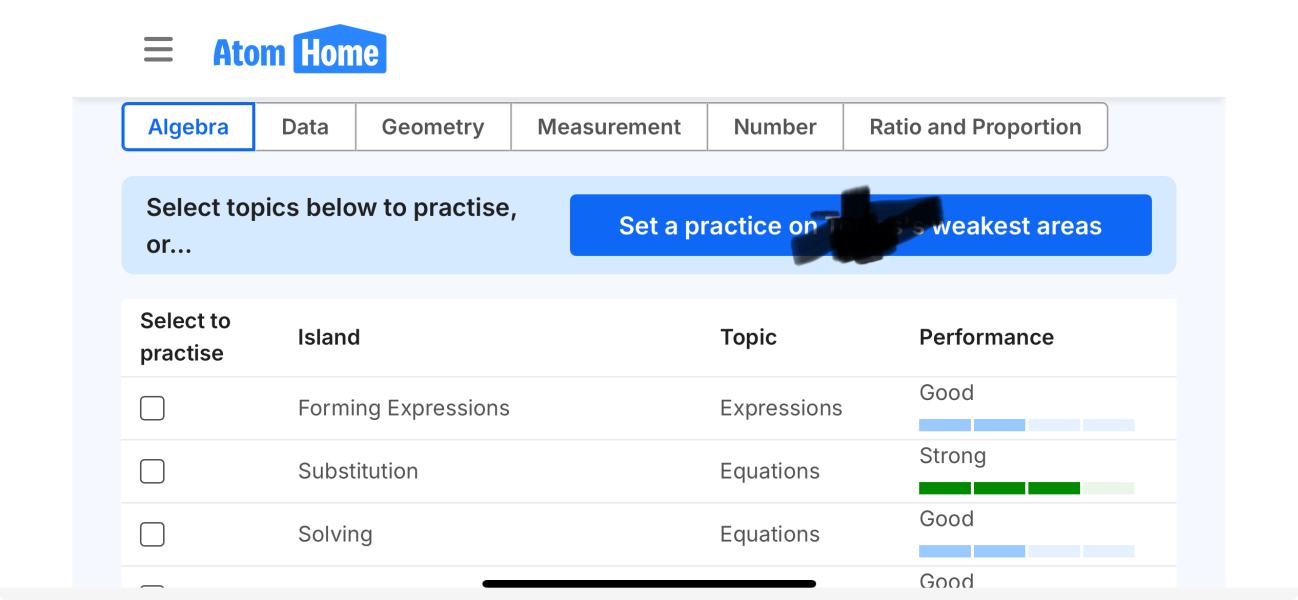Click the Atom Home logo

coord(299,50)
